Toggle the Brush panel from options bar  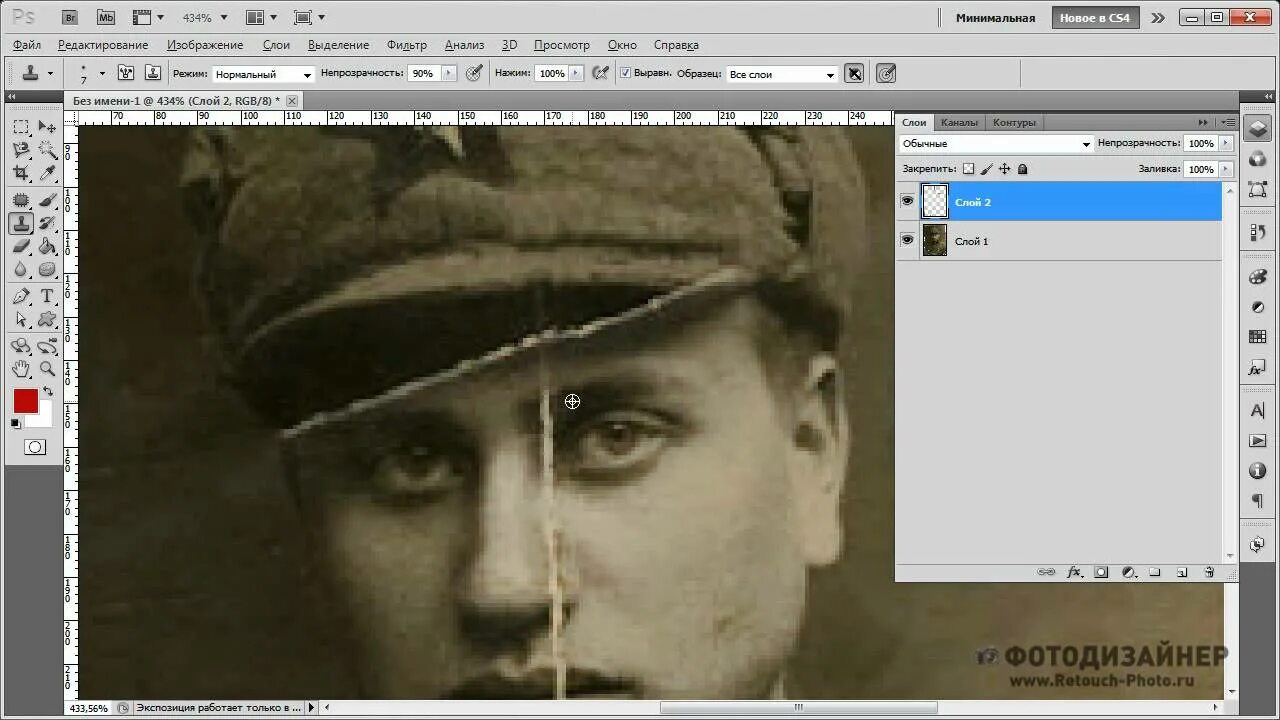[126, 73]
